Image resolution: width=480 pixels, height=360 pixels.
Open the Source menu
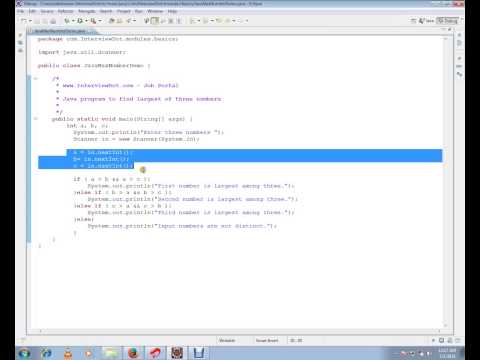click(x=47, y=11)
